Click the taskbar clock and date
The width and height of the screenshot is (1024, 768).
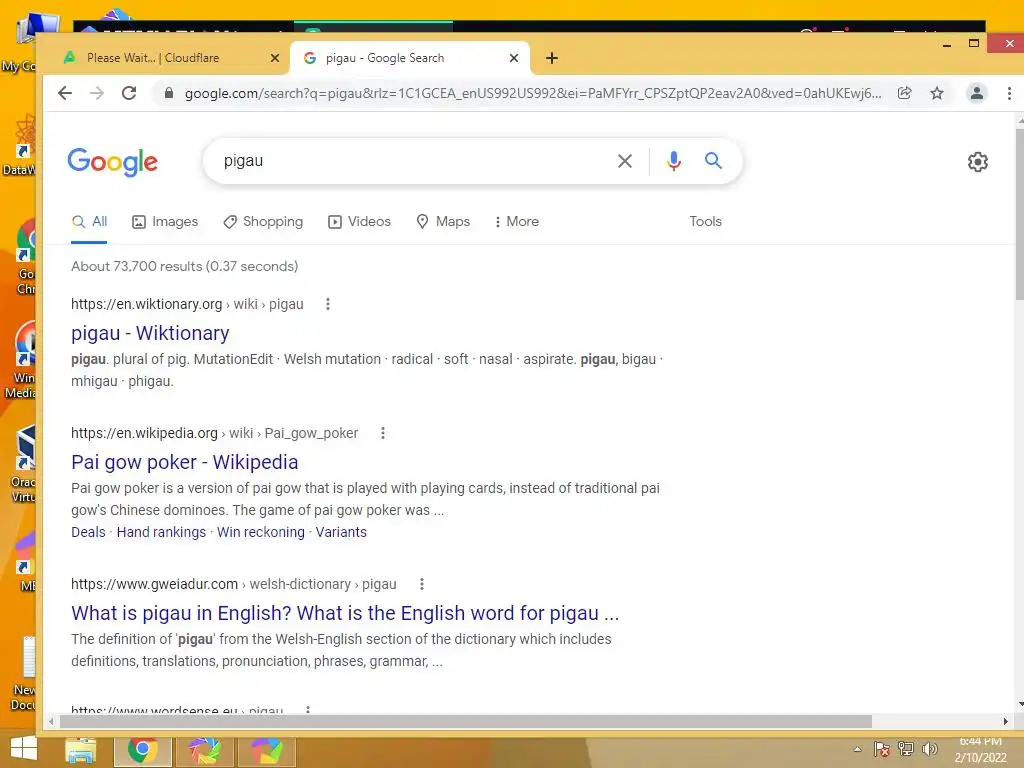point(980,750)
